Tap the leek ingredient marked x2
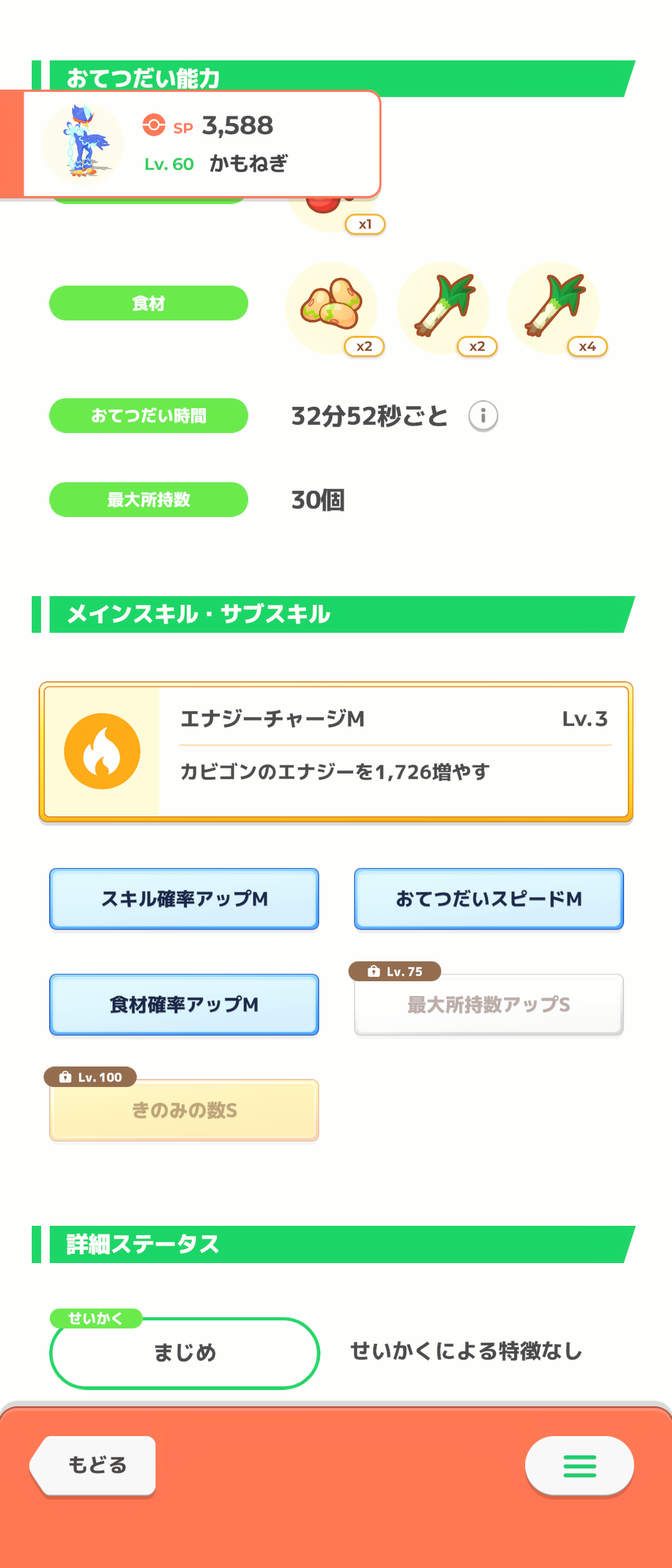This screenshot has width=672, height=1568. tap(443, 308)
